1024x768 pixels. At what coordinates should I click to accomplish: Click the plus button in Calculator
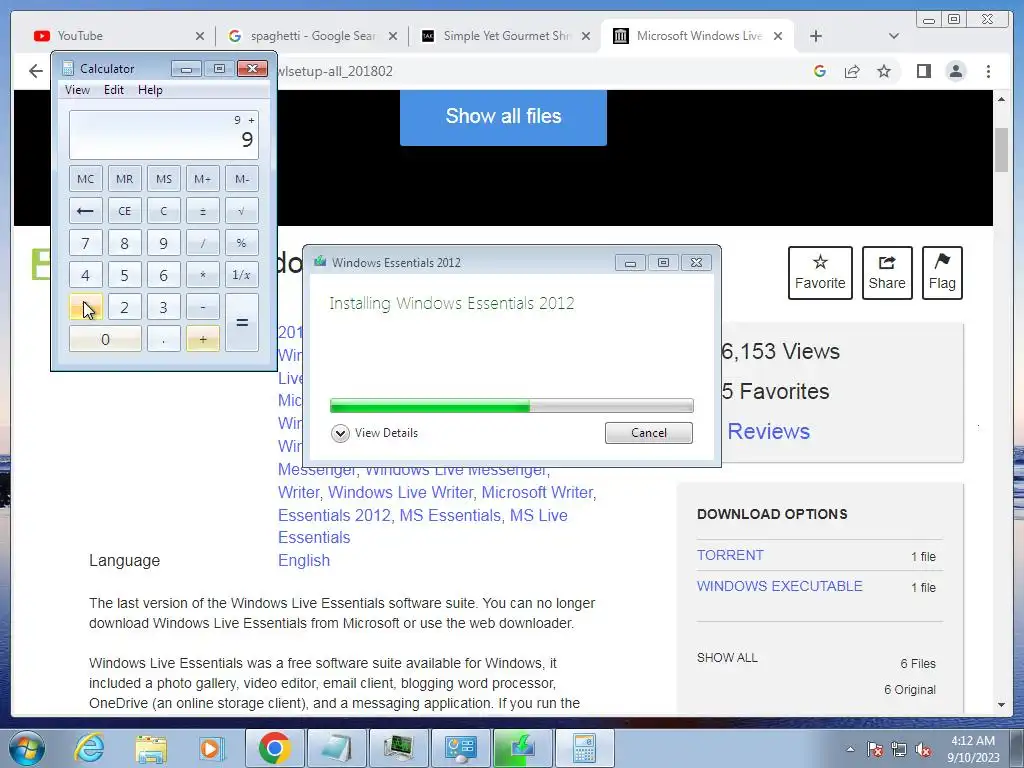pyautogui.click(x=202, y=339)
